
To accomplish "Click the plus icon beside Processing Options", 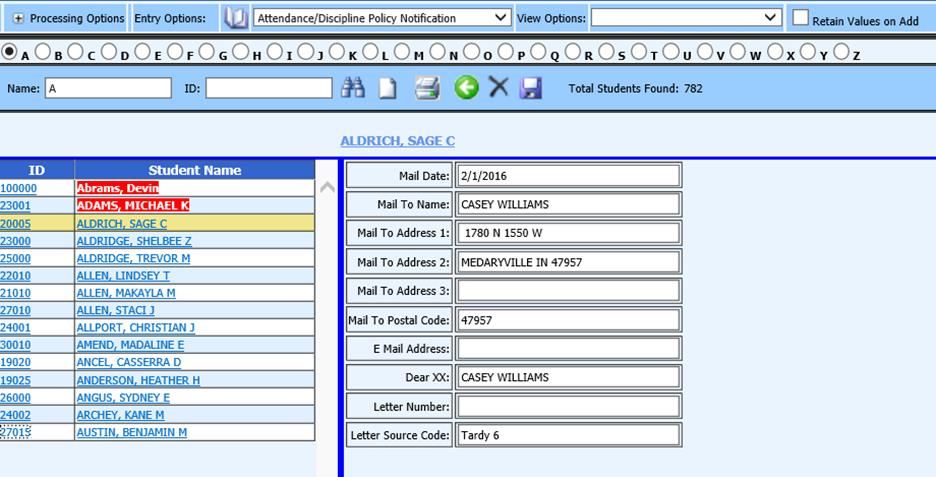I will pyautogui.click(x=18, y=18).
